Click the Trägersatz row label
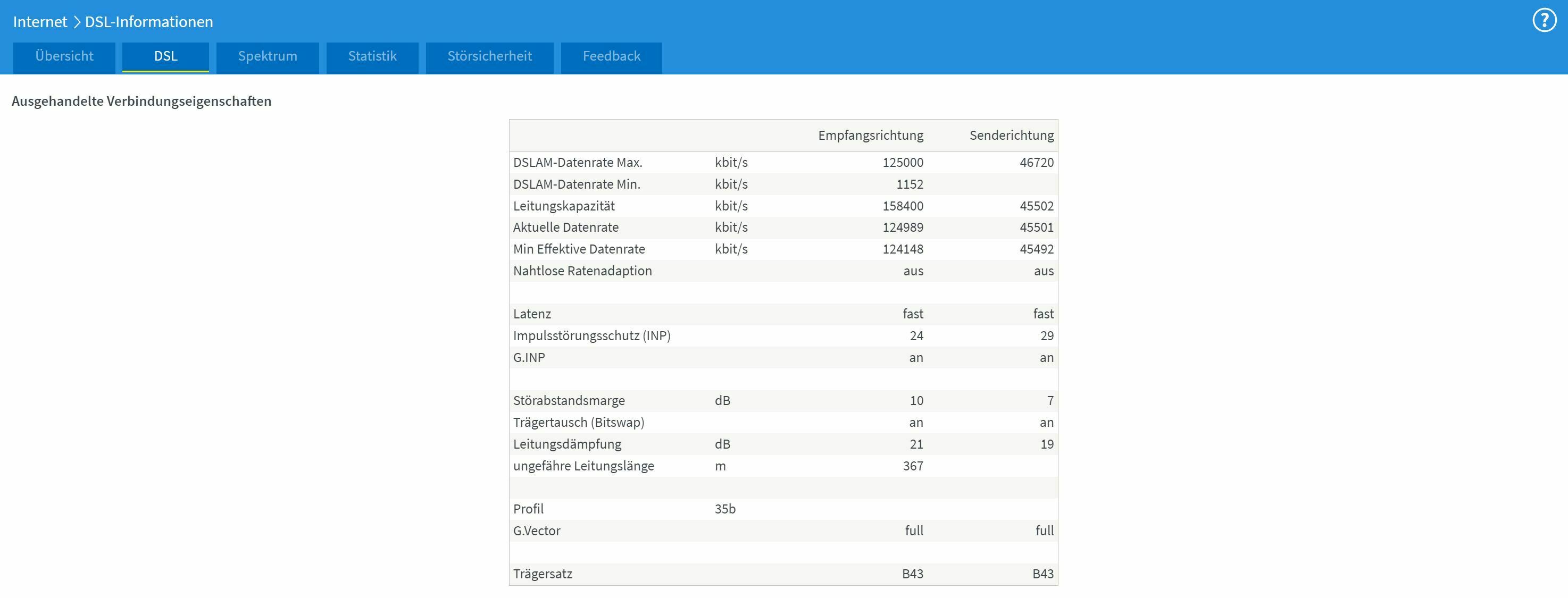Screen dimensions: 1568x598 pos(543,574)
